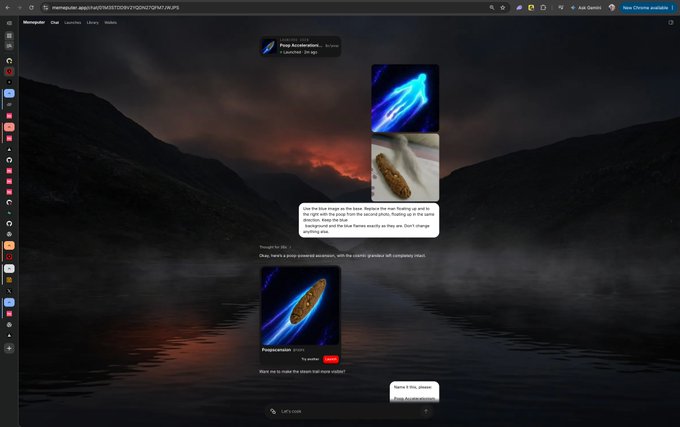The width and height of the screenshot is (680, 427).
Task: Open the zoom magnifier icon in the address bar
Action: pos(492,8)
